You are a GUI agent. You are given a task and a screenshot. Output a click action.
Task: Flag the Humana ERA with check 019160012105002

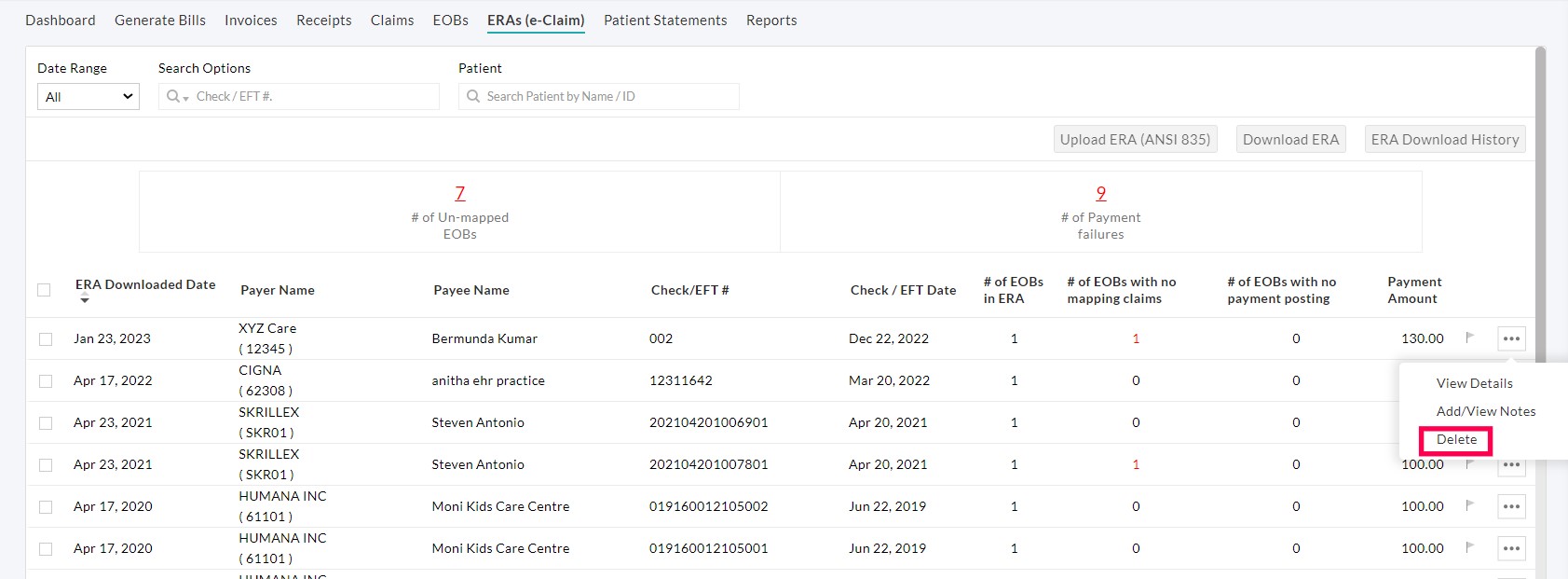point(1470,505)
